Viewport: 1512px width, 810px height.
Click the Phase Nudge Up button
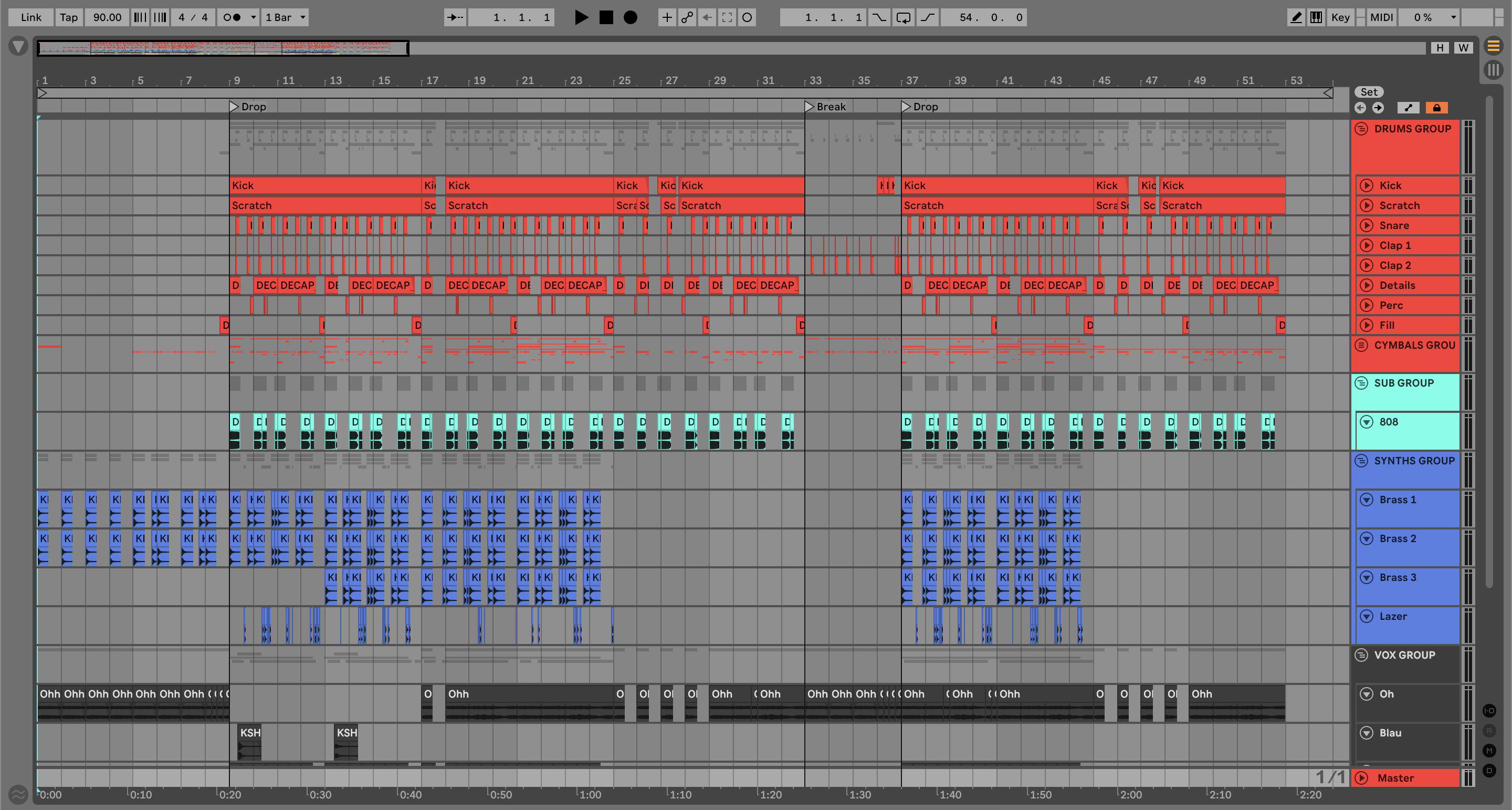[160, 18]
